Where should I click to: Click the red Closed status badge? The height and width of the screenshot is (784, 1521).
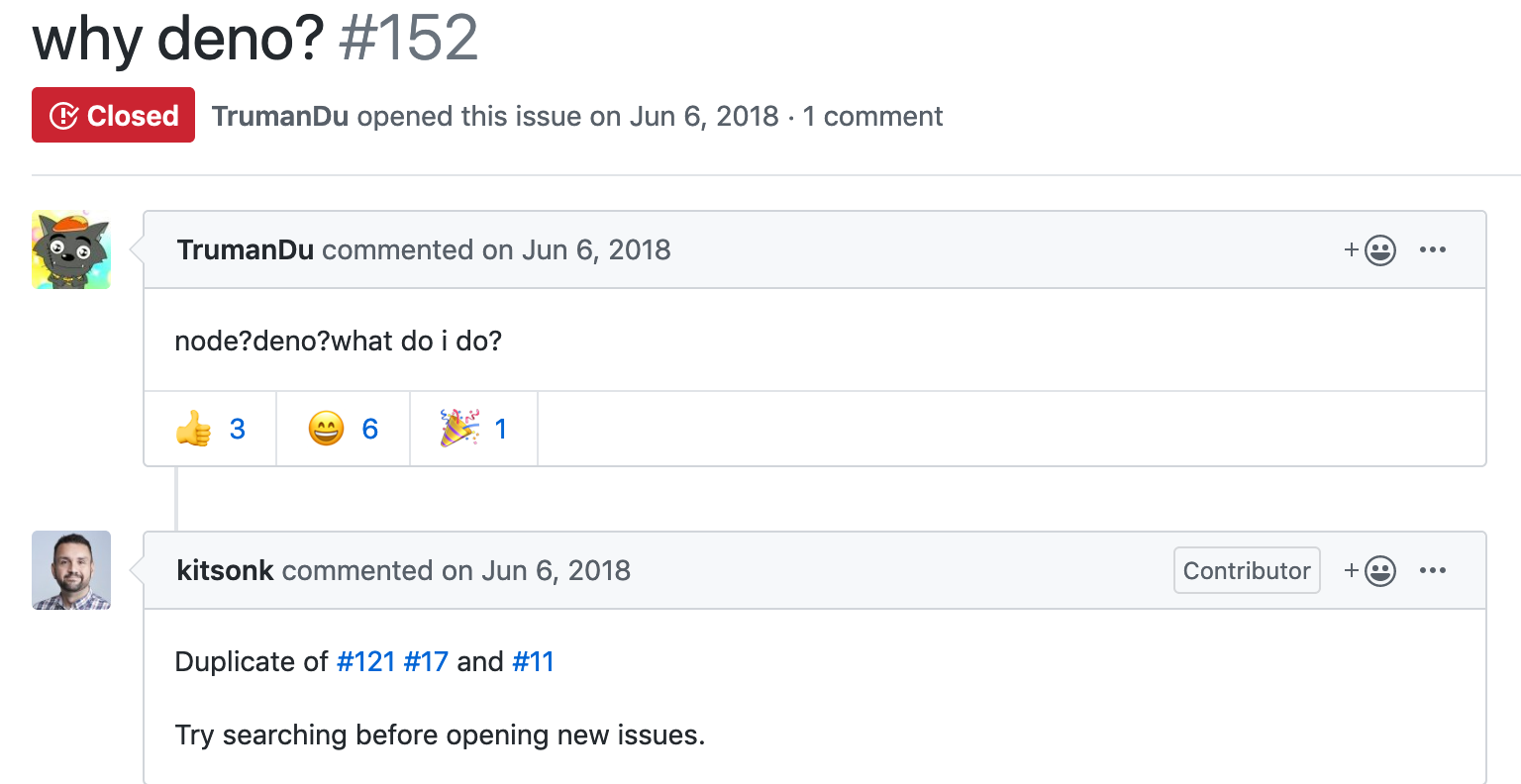113,115
